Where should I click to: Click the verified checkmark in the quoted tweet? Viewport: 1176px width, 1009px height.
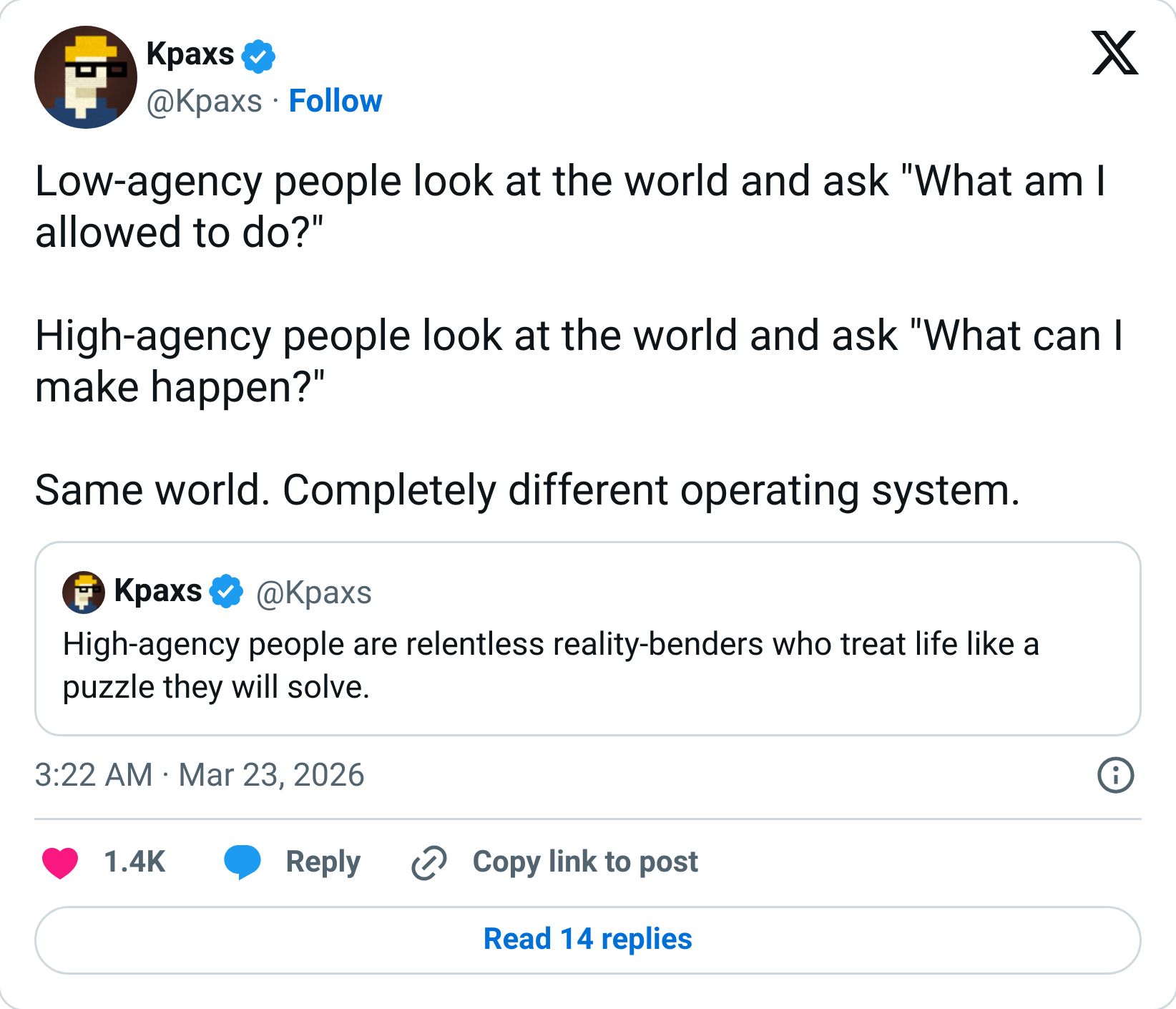pyautogui.click(x=224, y=591)
